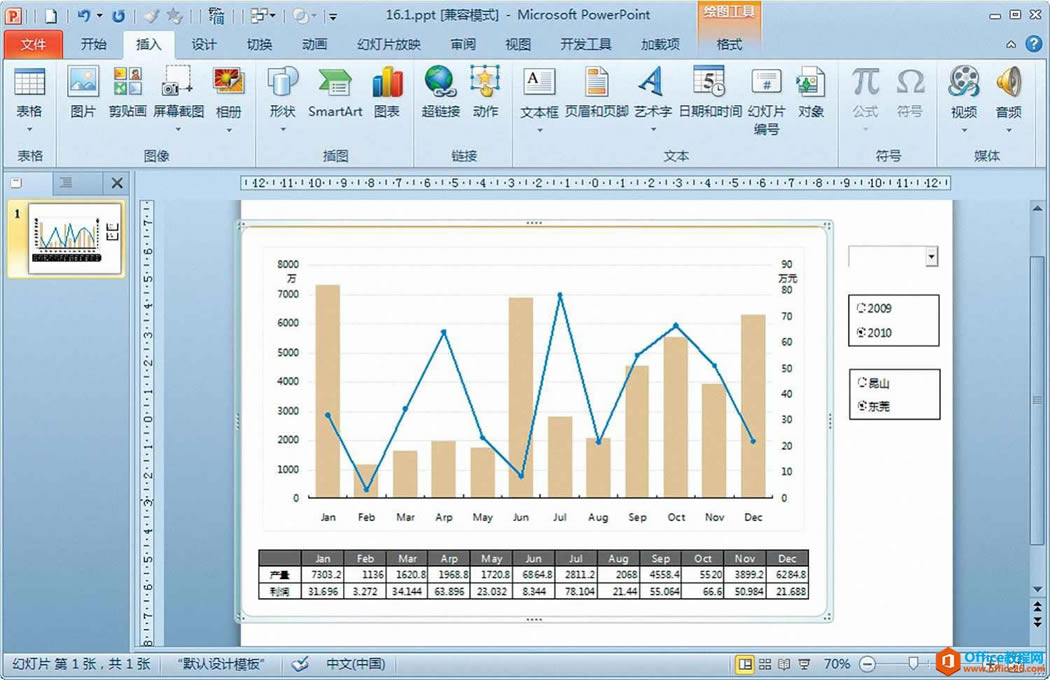Choose the 东莞 radio option
Screen dimensions: 1050x680
point(862,407)
